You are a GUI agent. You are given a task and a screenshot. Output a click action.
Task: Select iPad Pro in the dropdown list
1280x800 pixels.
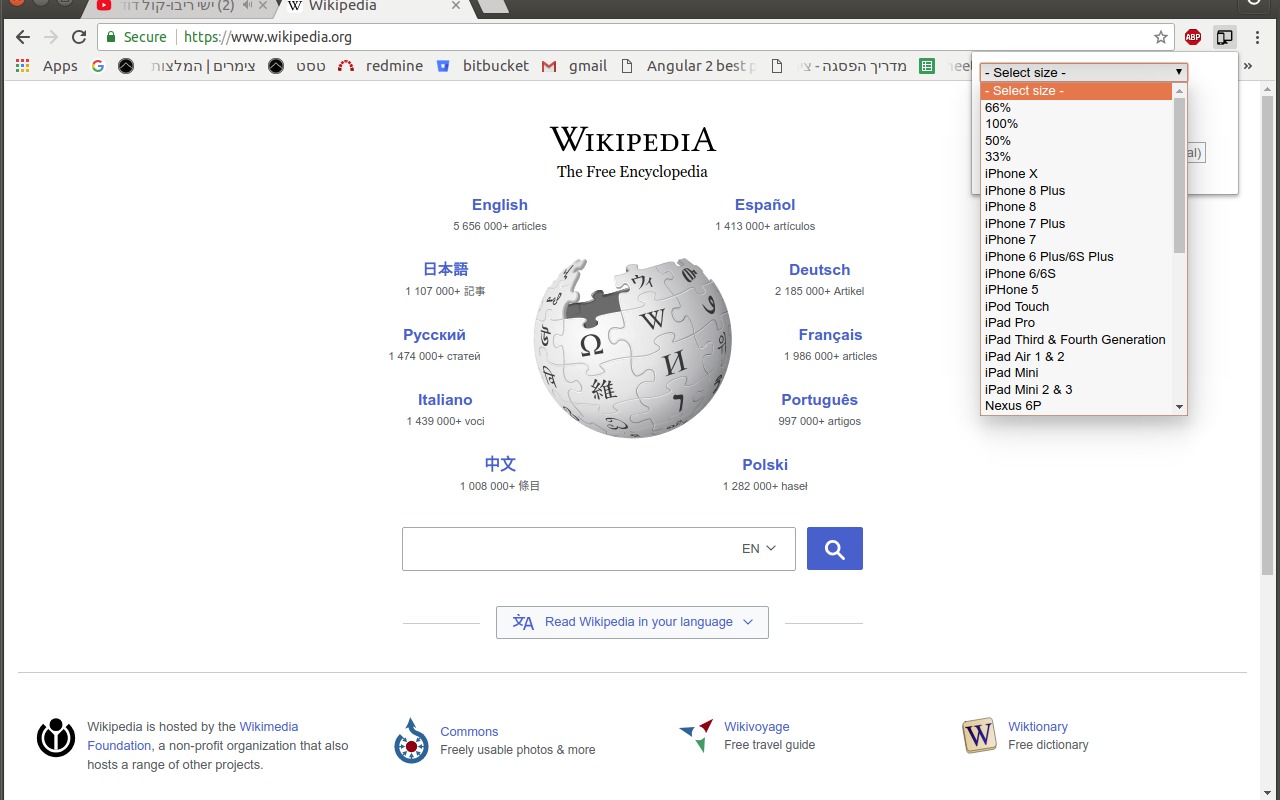point(1010,323)
